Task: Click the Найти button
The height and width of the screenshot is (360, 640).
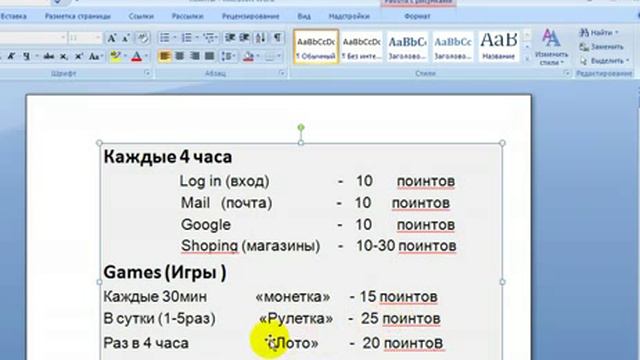Action: [599, 33]
